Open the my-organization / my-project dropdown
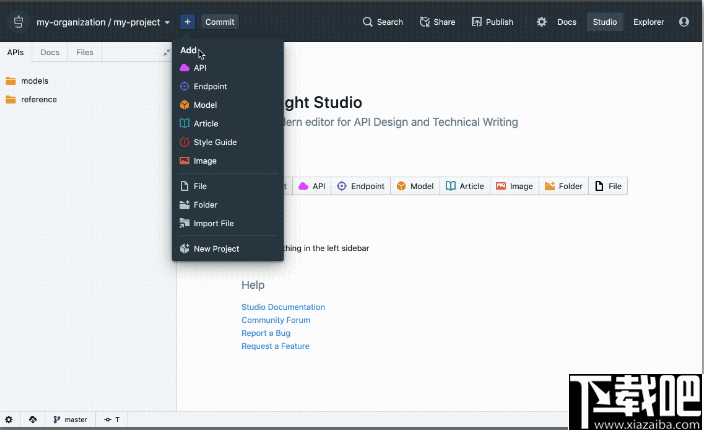 coord(103,22)
